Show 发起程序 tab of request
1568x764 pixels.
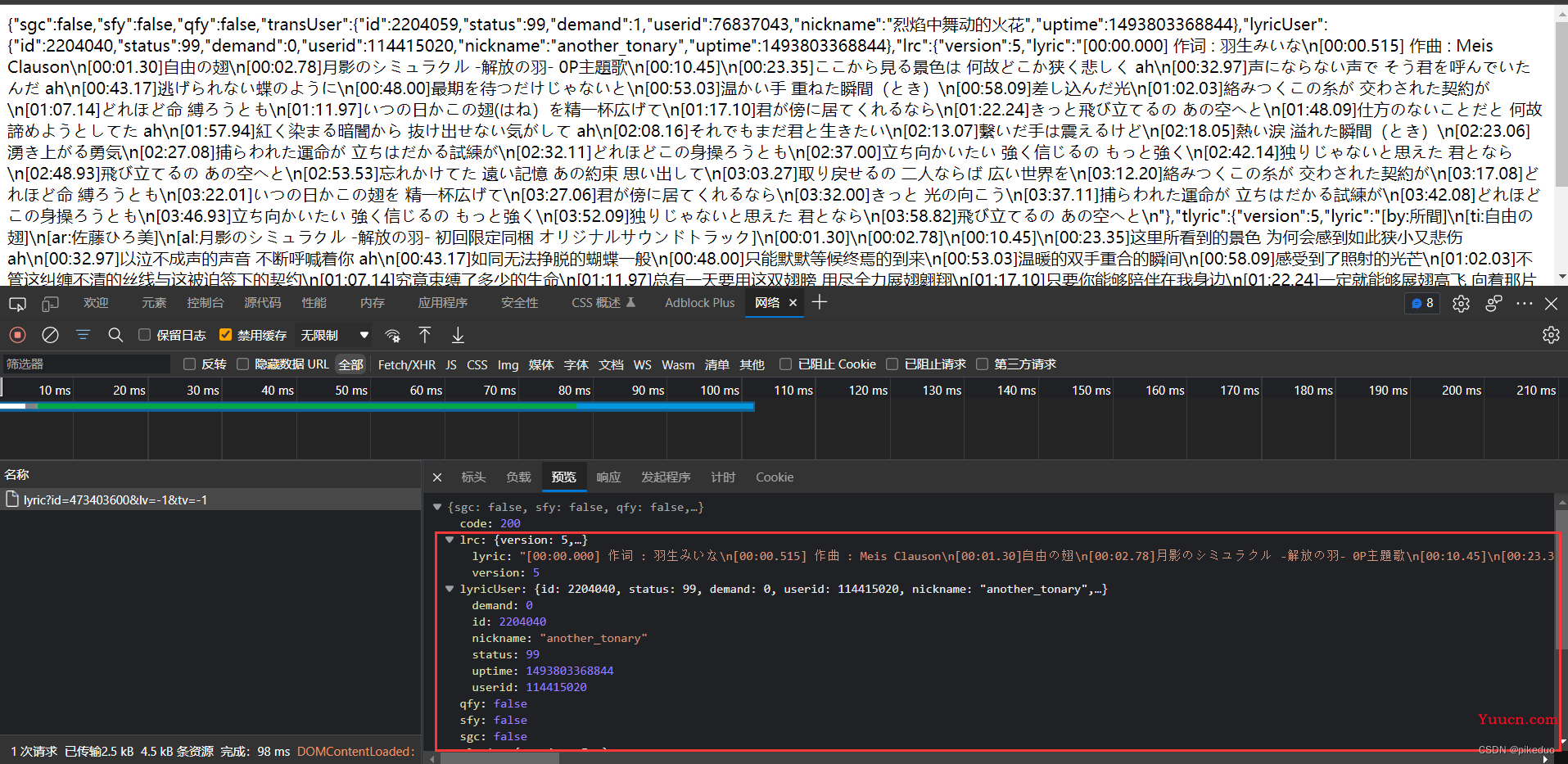point(666,477)
